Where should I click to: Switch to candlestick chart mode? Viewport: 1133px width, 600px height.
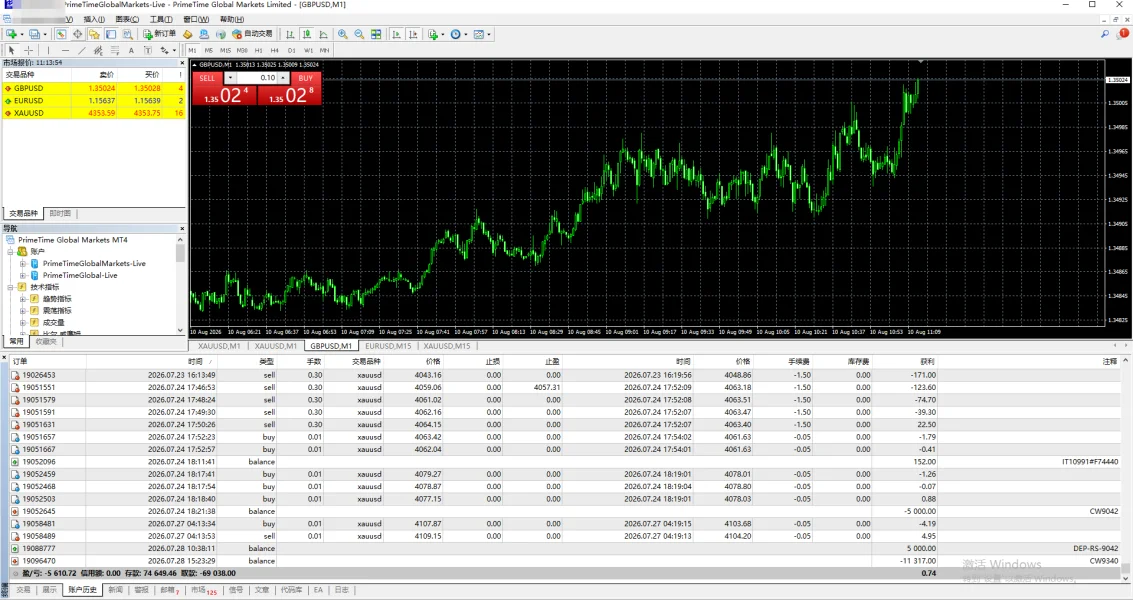coord(307,34)
